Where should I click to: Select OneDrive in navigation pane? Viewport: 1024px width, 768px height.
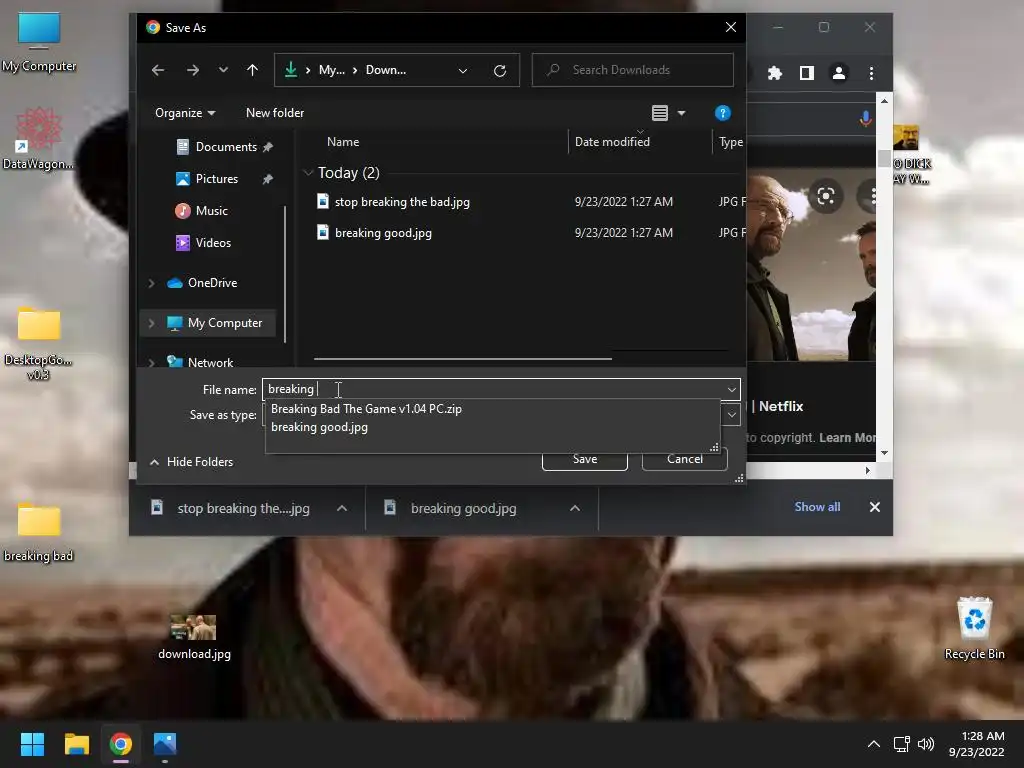click(212, 283)
